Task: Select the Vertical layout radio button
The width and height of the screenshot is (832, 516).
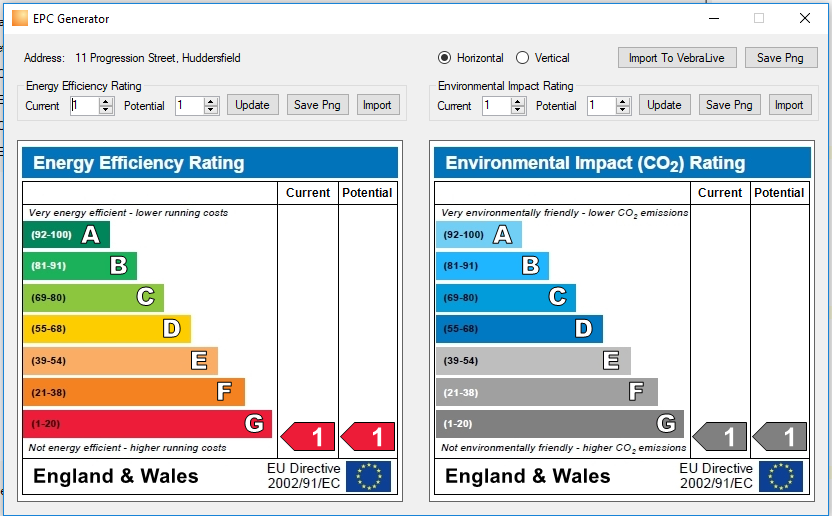Action: pyautogui.click(x=523, y=57)
